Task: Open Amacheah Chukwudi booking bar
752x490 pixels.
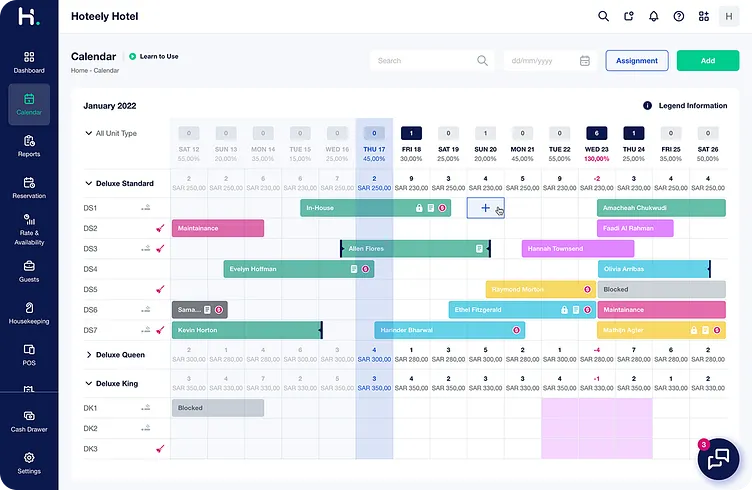Action: [661, 208]
